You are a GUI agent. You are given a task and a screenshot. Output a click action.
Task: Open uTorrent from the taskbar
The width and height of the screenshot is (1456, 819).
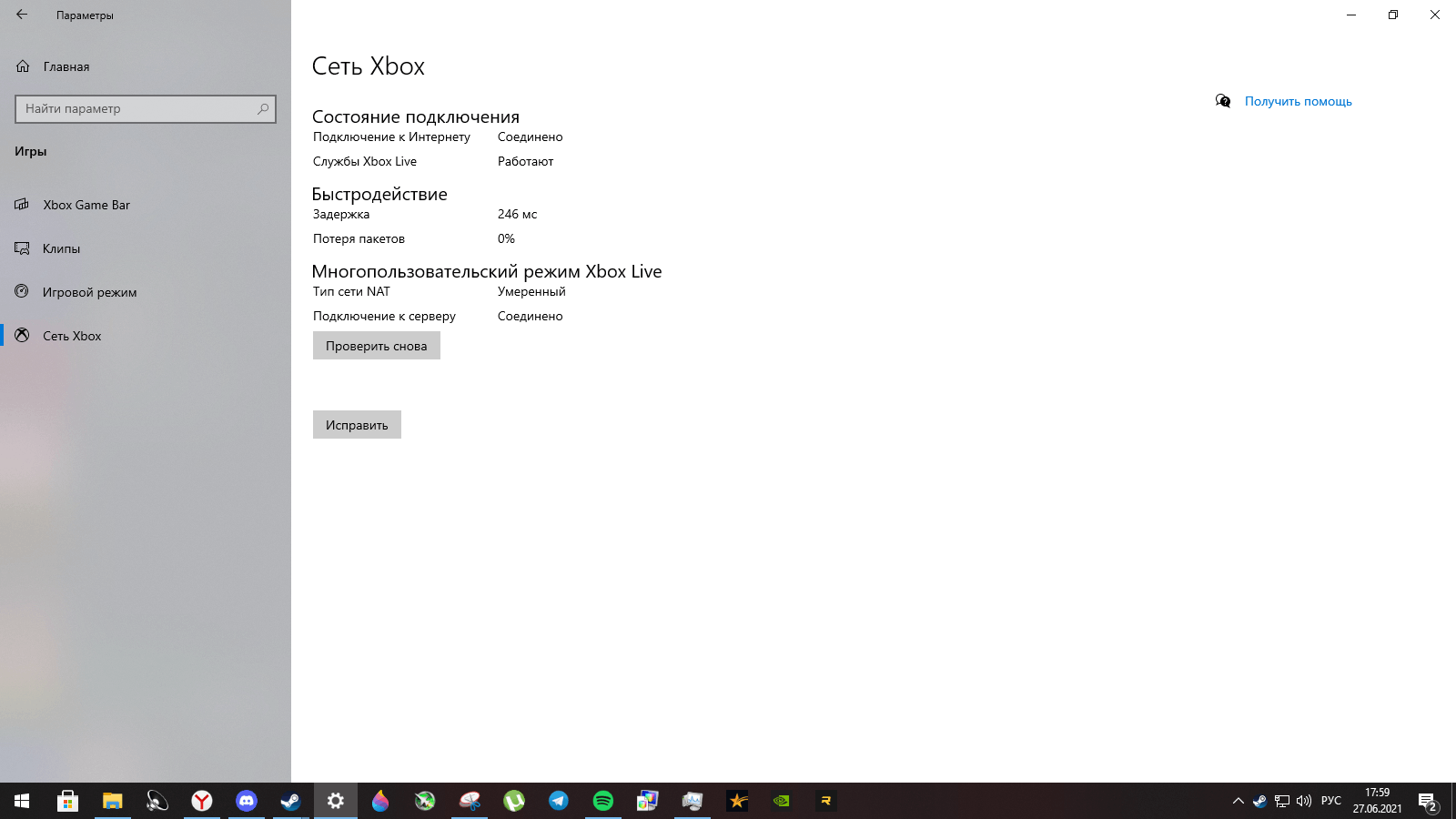pos(514,801)
